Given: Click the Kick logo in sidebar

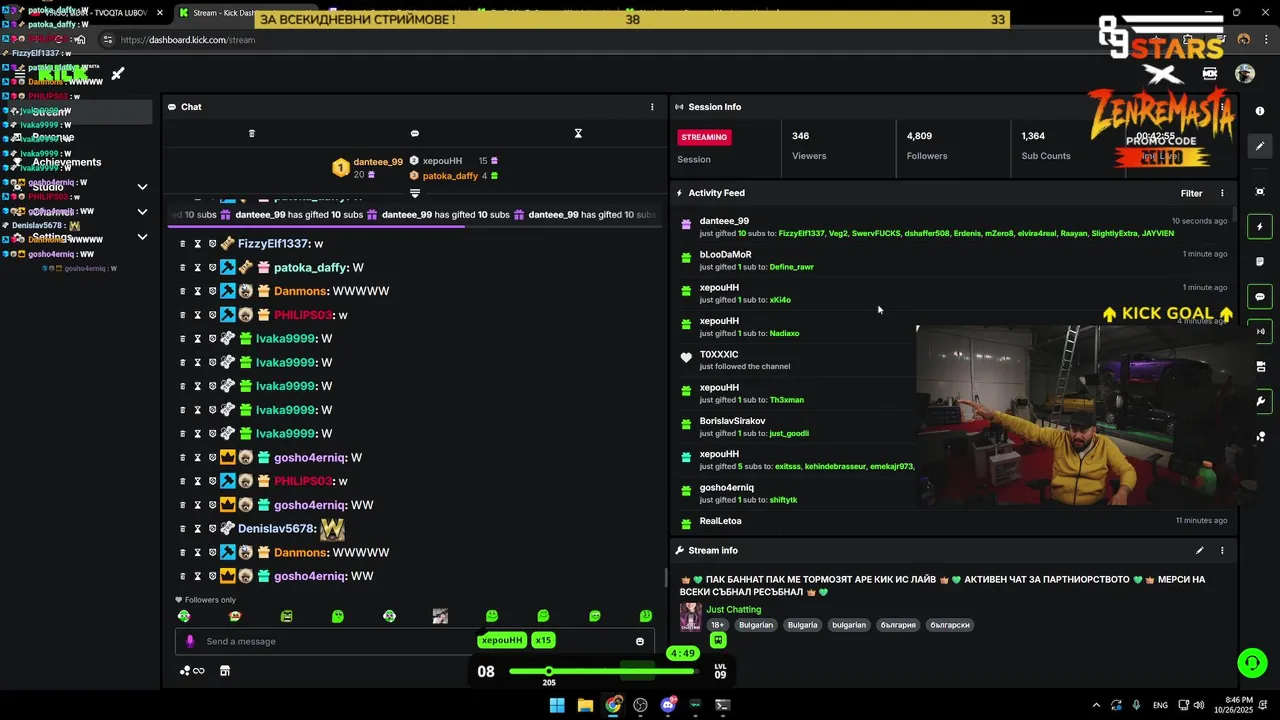Looking at the screenshot, I should pos(63,74).
